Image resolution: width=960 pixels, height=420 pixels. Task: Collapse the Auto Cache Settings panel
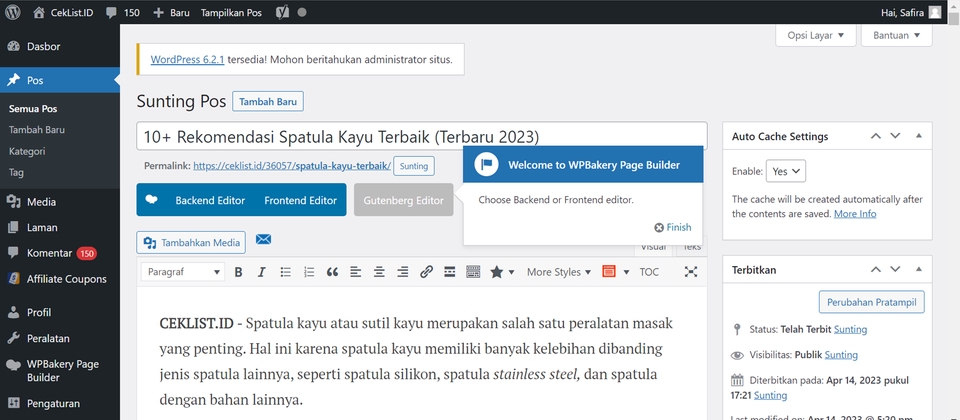click(x=918, y=136)
